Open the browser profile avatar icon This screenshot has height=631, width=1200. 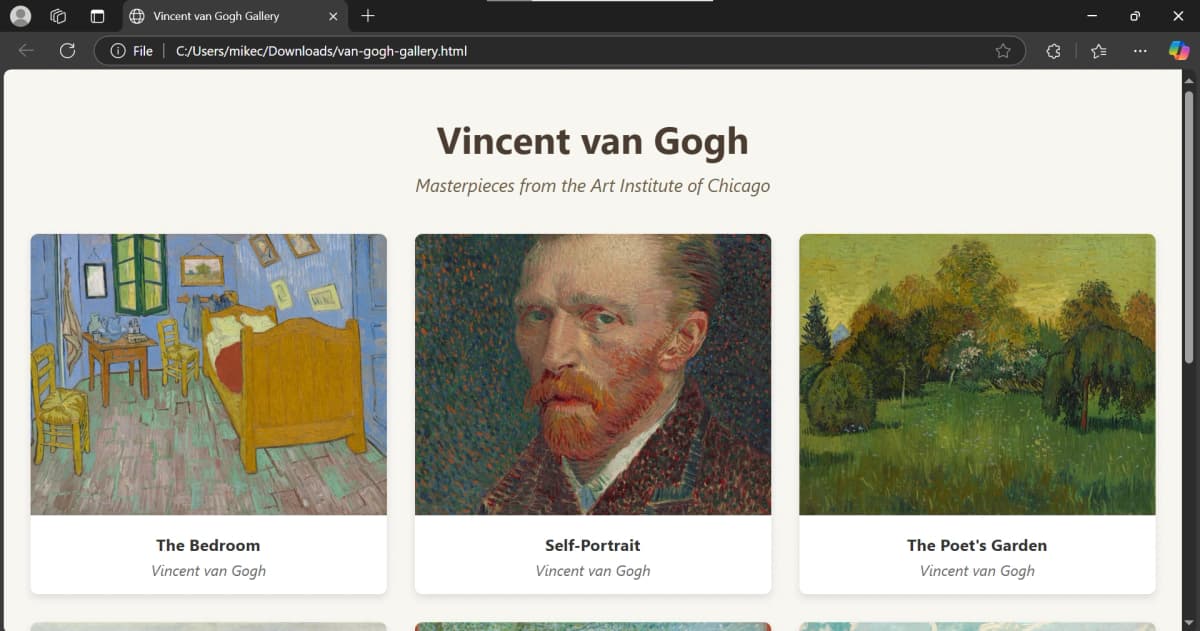click(20, 16)
